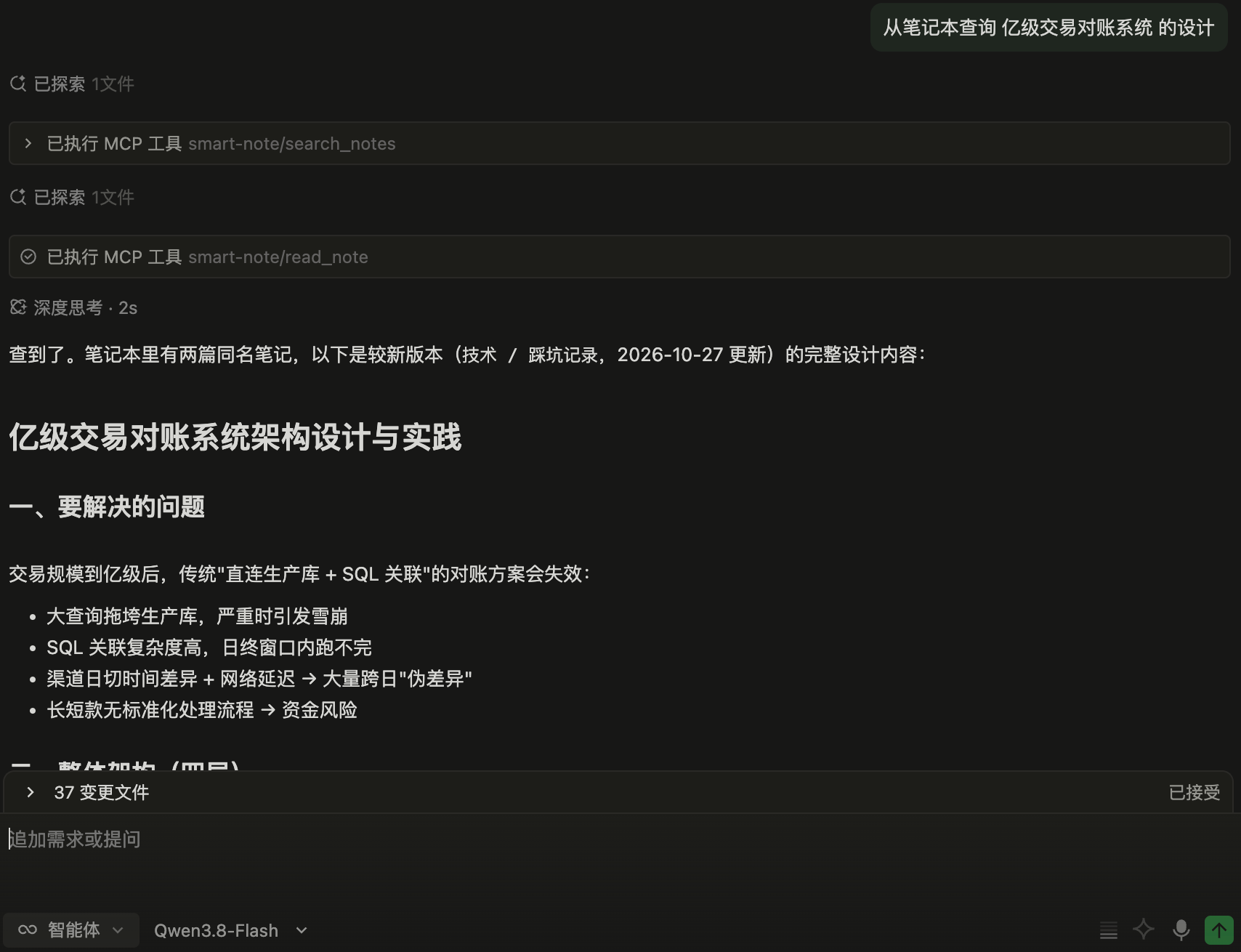Expand the smart-note/search_notes tool row
The height and width of the screenshot is (952, 1241).
[619, 143]
